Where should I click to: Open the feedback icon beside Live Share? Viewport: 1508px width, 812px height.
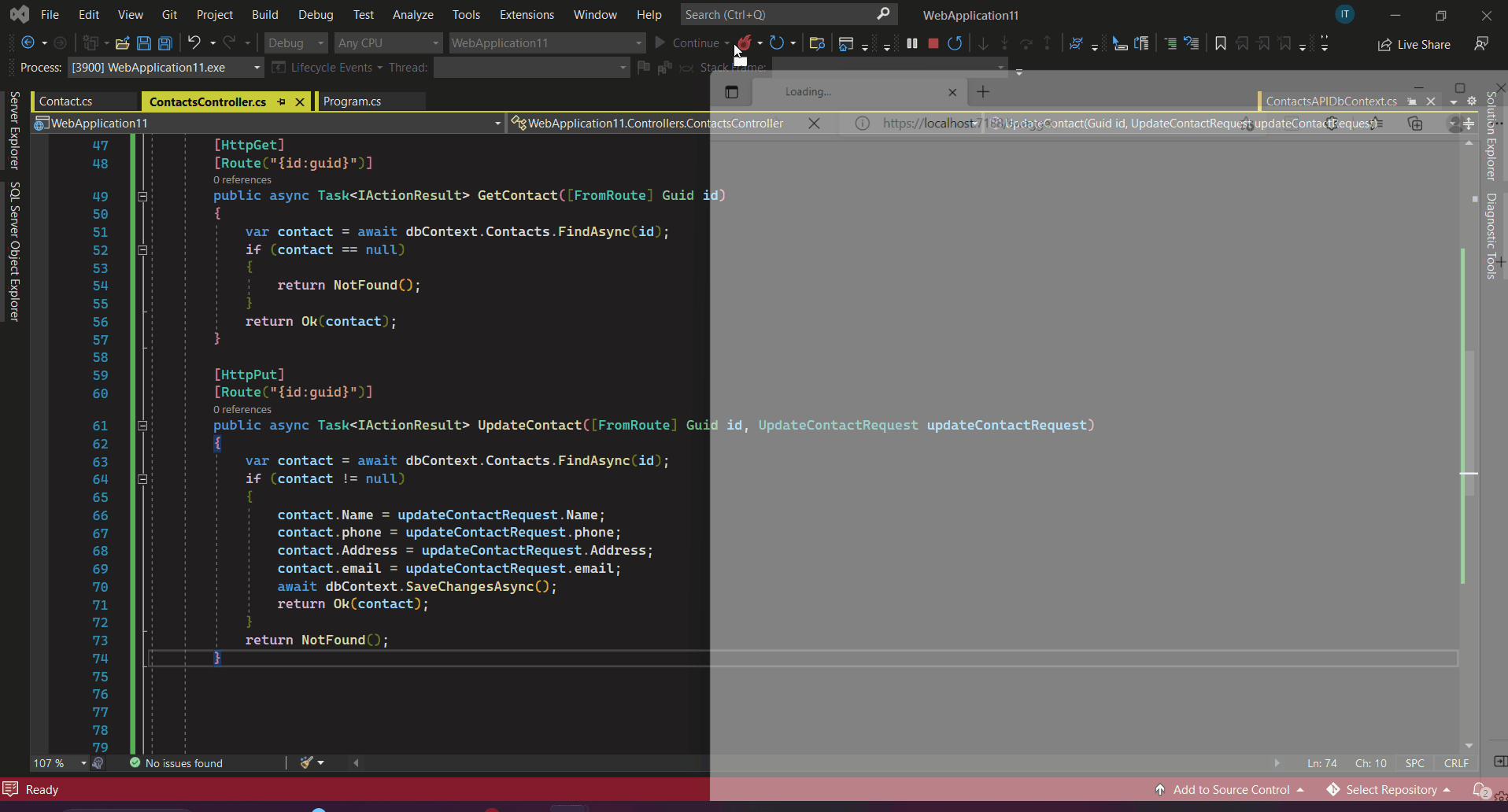coord(1480,44)
